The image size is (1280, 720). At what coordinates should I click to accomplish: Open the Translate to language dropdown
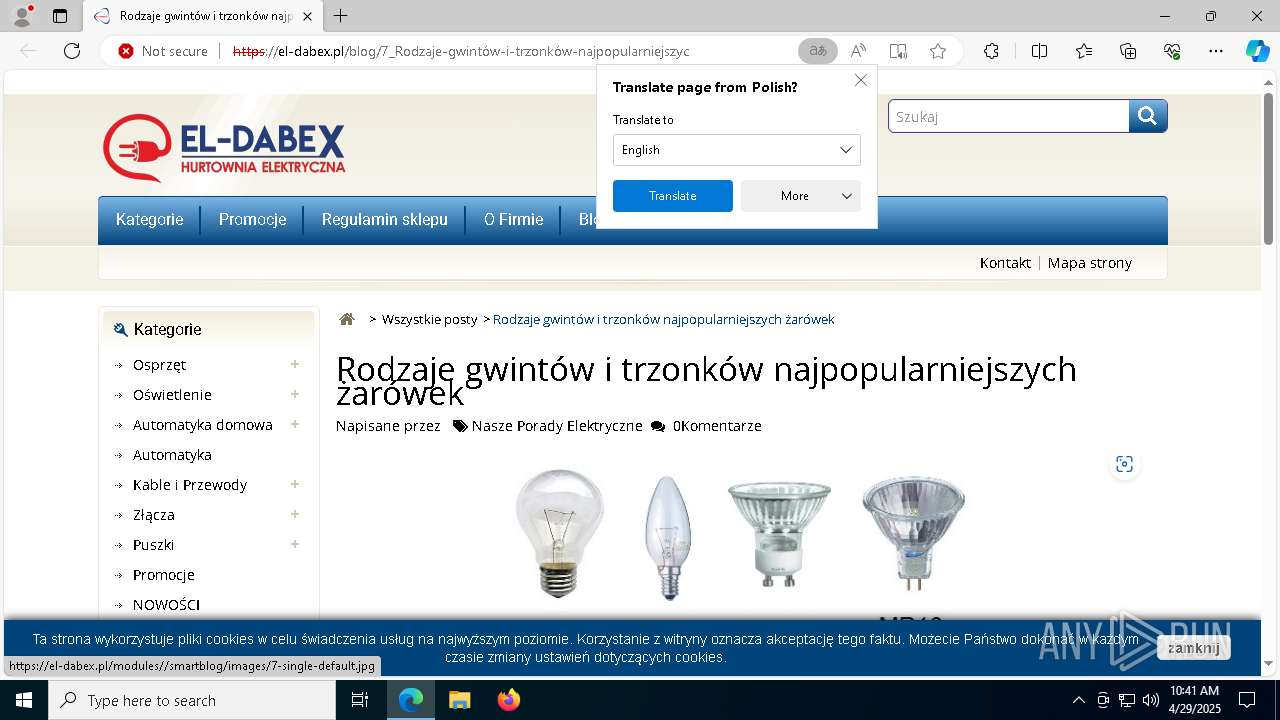[736, 150]
